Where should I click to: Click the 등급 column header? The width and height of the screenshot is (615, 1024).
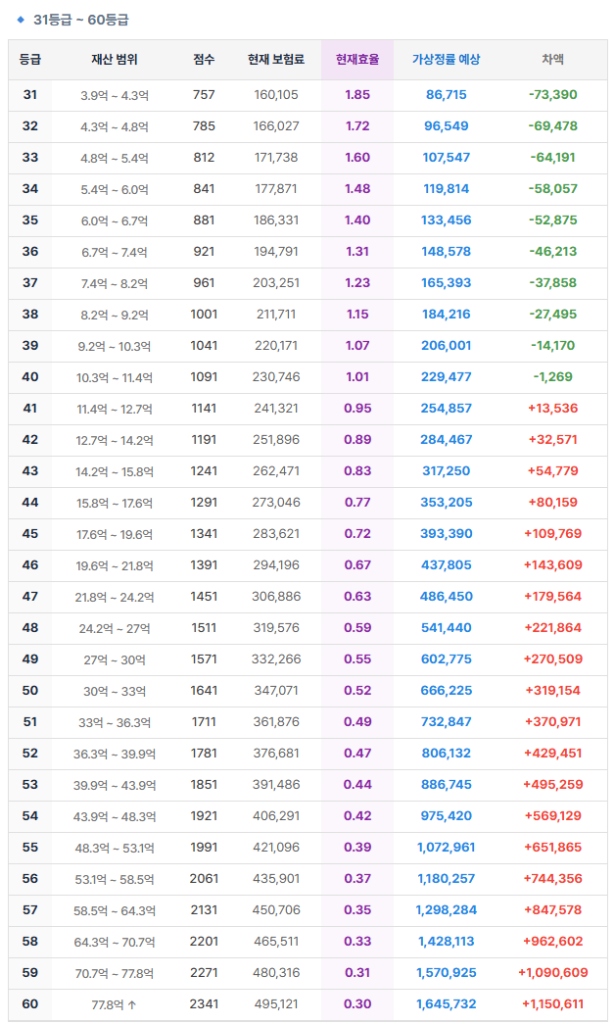coord(29,60)
